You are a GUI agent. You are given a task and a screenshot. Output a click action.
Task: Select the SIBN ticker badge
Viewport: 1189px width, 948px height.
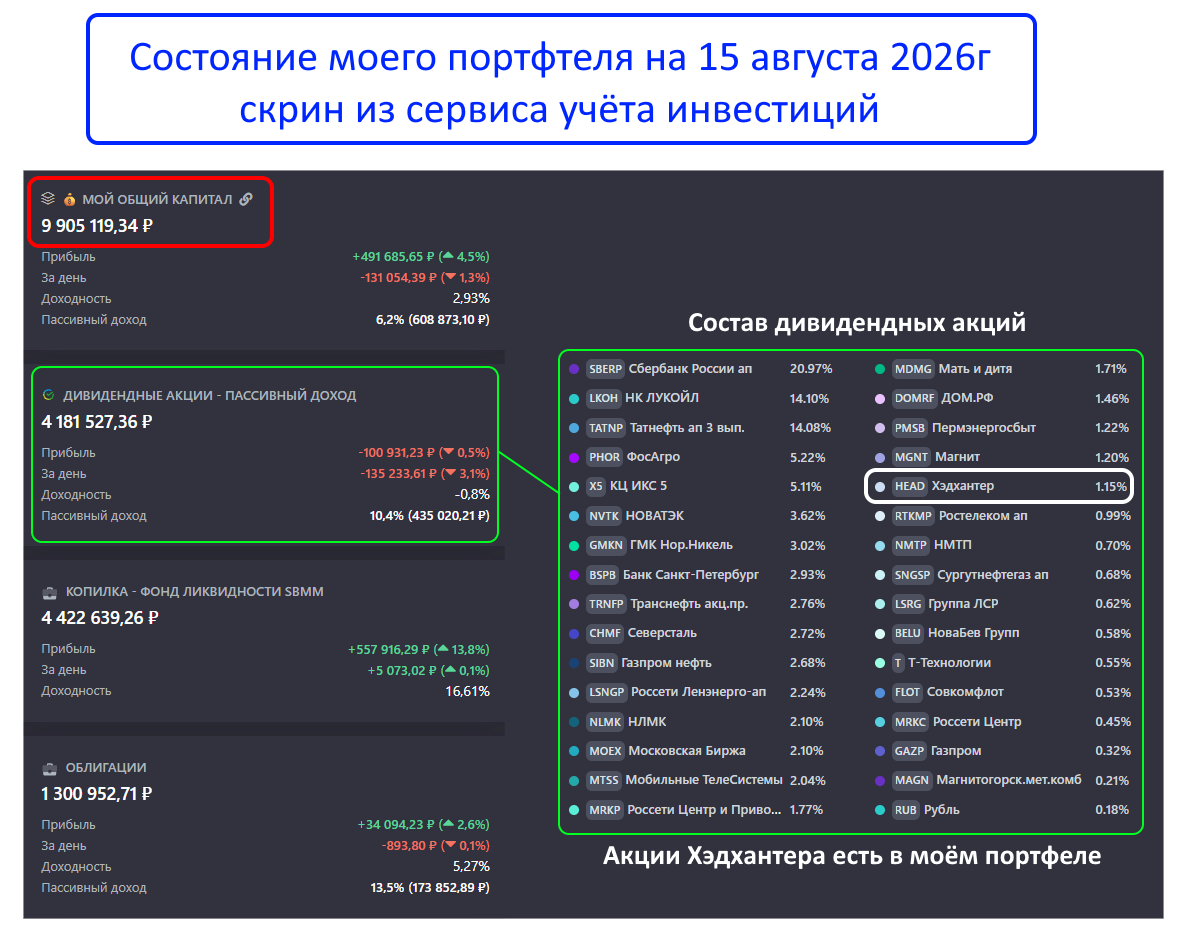601,663
